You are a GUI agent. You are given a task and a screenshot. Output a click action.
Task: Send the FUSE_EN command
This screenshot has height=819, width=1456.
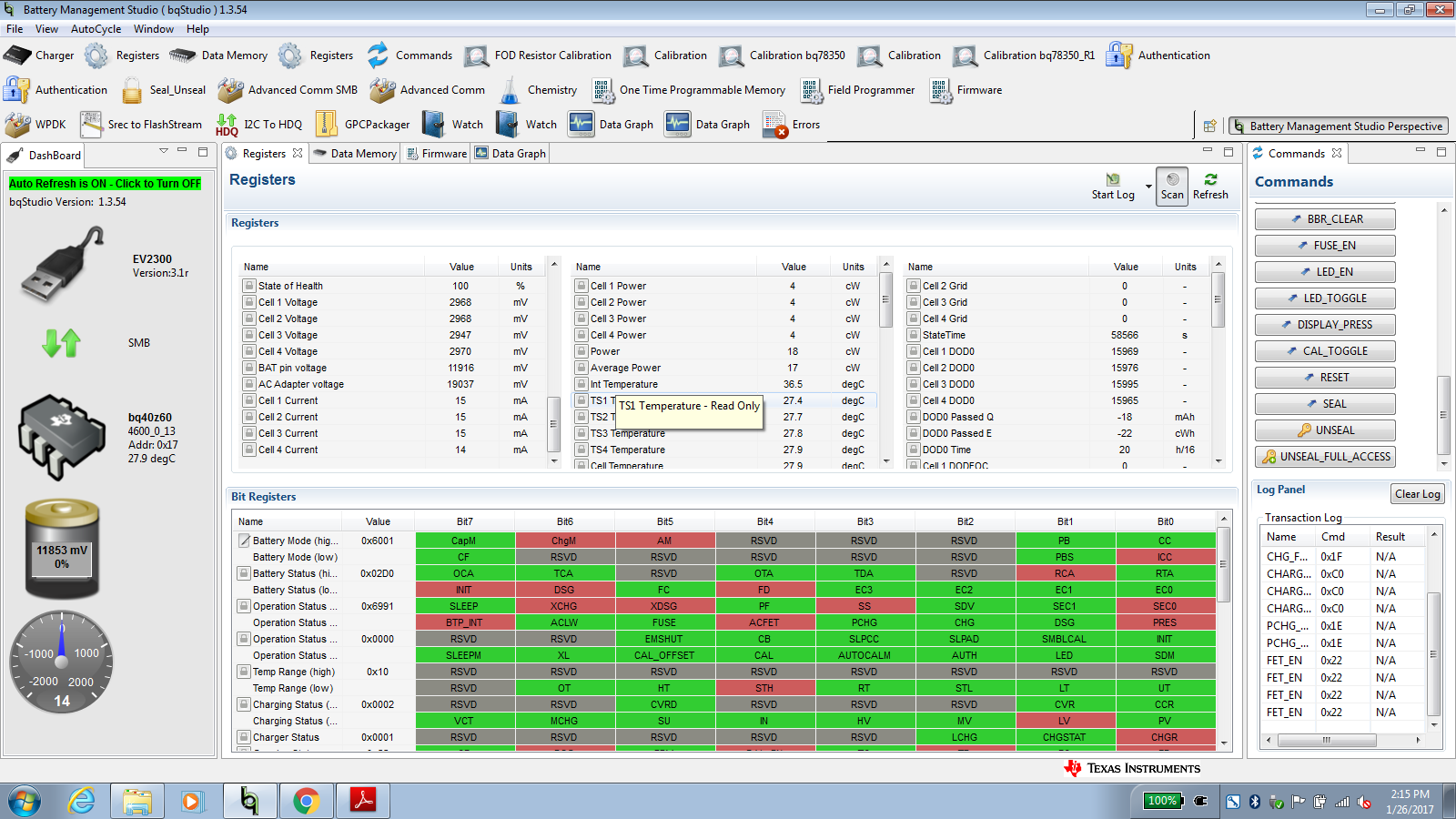point(1325,246)
